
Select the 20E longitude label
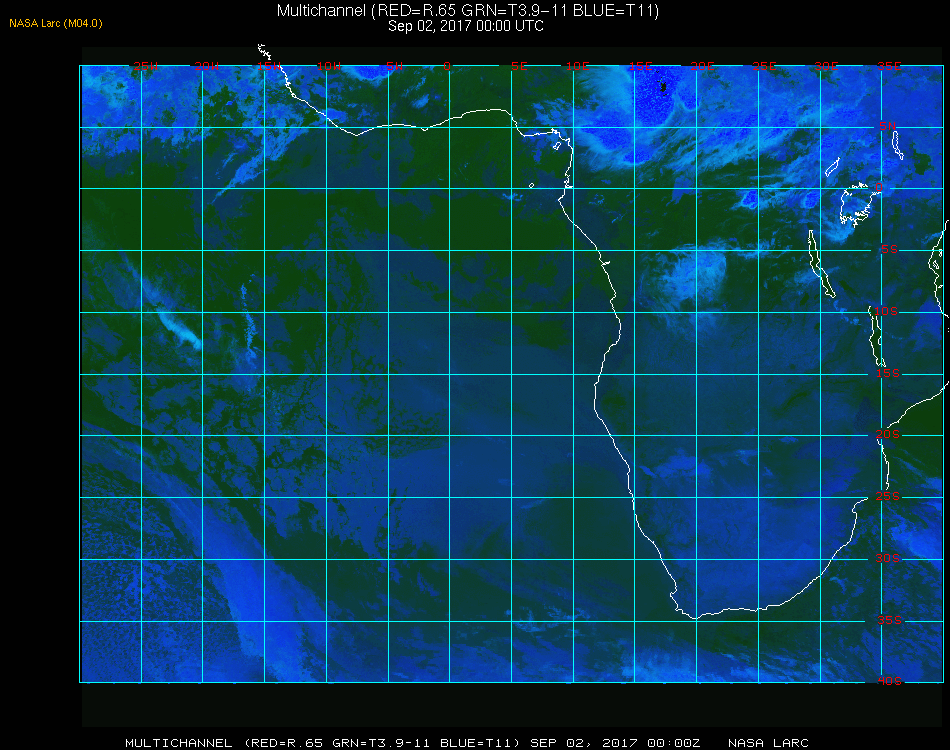(702, 66)
